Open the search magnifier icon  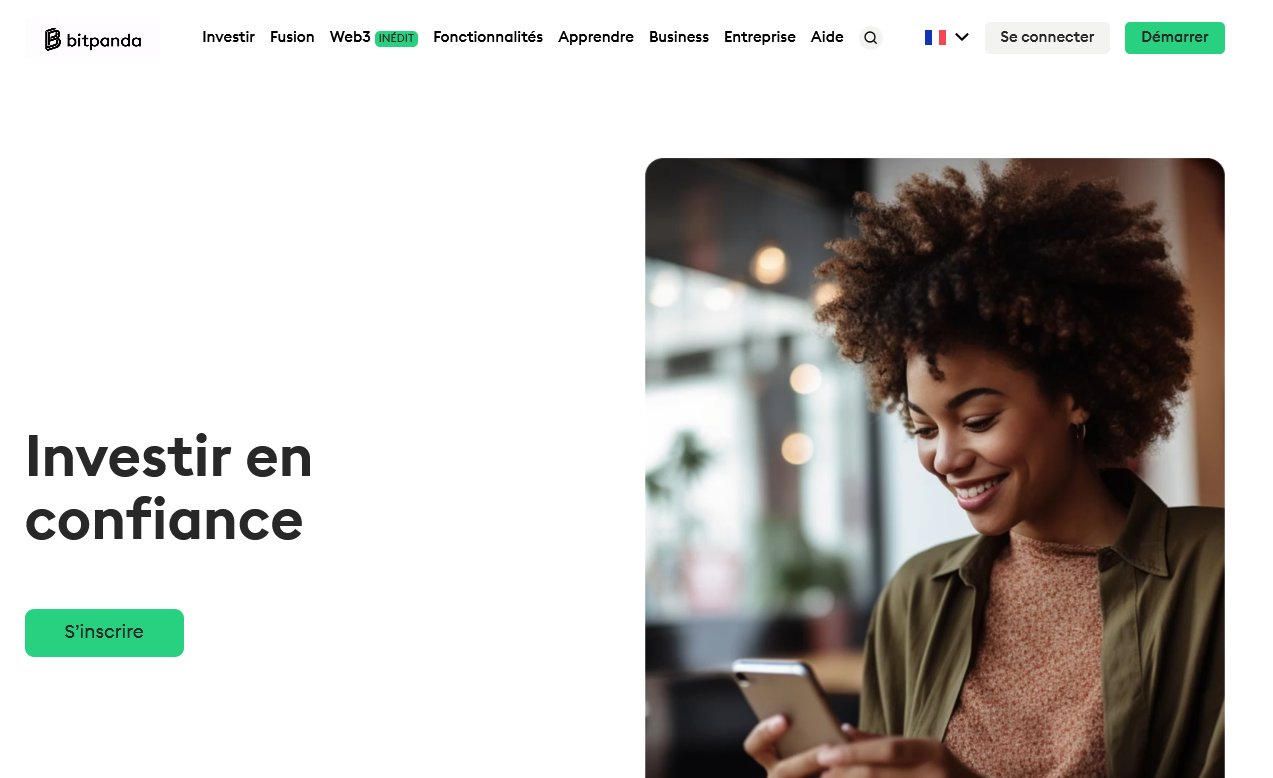click(871, 38)
